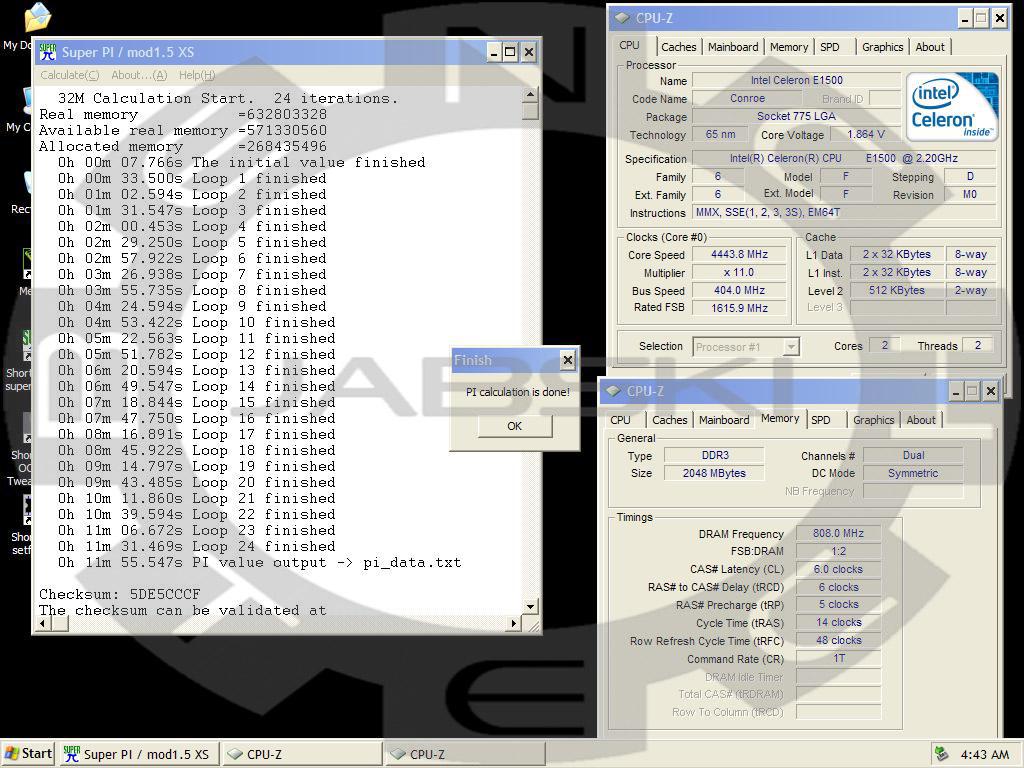Switch to Graphics tab in bottom CPU-Z window
The image size is (1024, 768).
873,420
